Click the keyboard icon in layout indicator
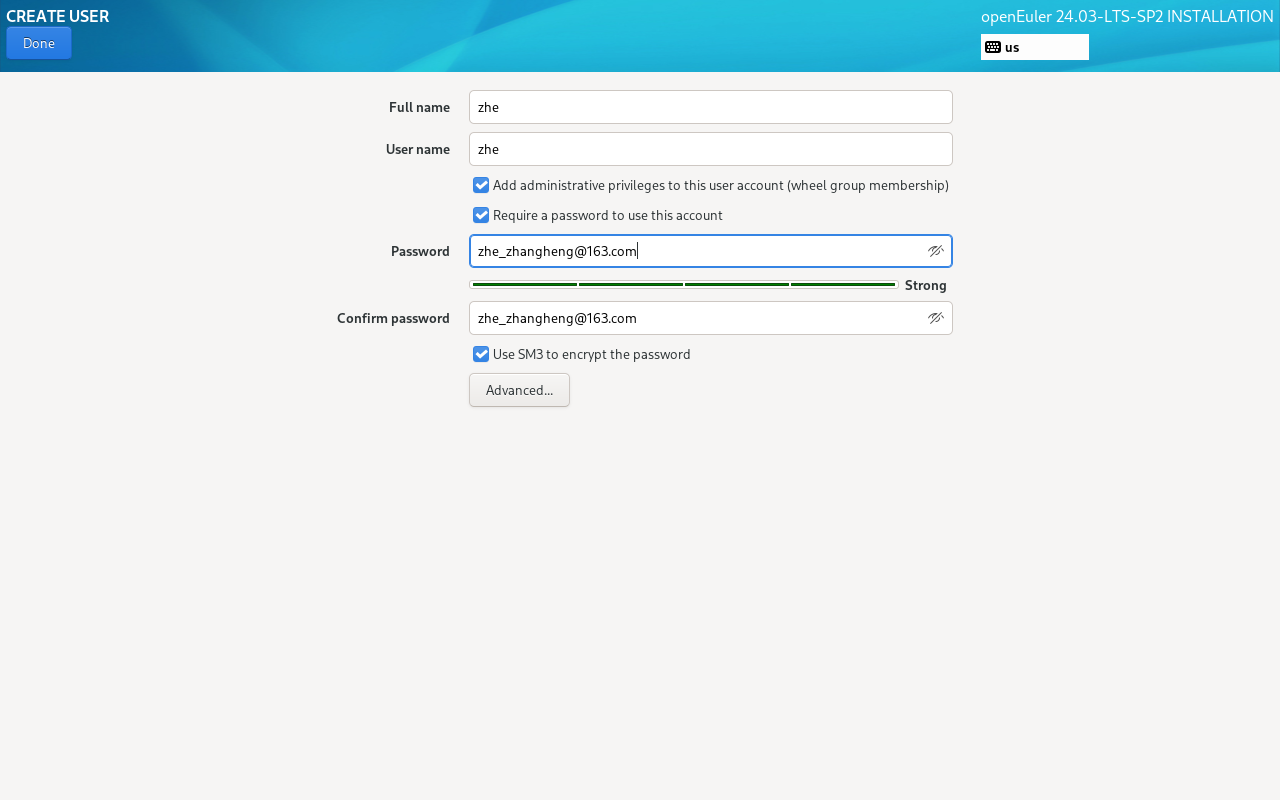Viewport: 1280px width, 800px height. (x=992, y=47)
